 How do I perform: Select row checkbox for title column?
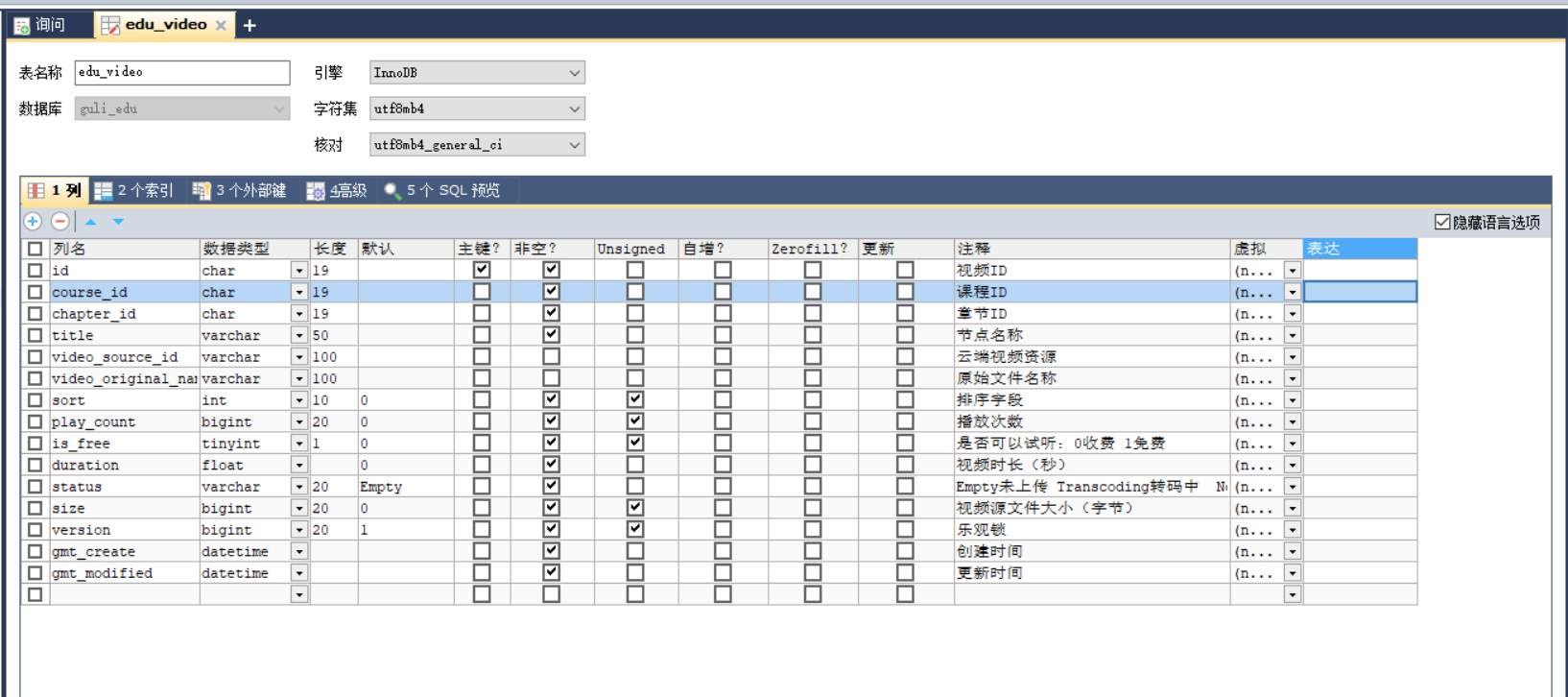coord(35,335)
